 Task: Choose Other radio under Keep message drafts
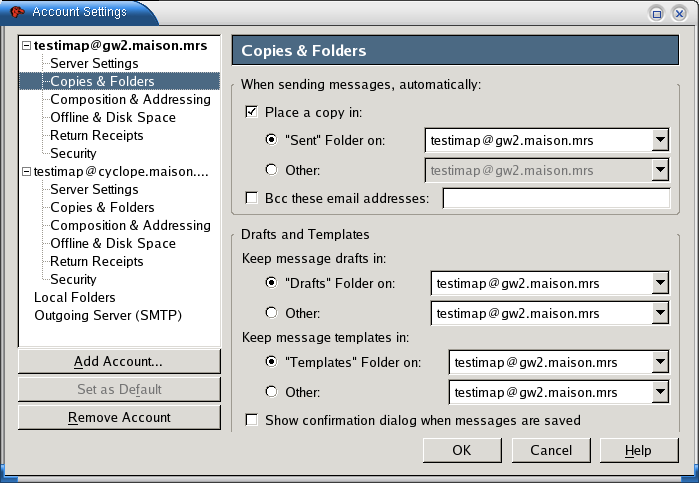[x=271, y=312]
